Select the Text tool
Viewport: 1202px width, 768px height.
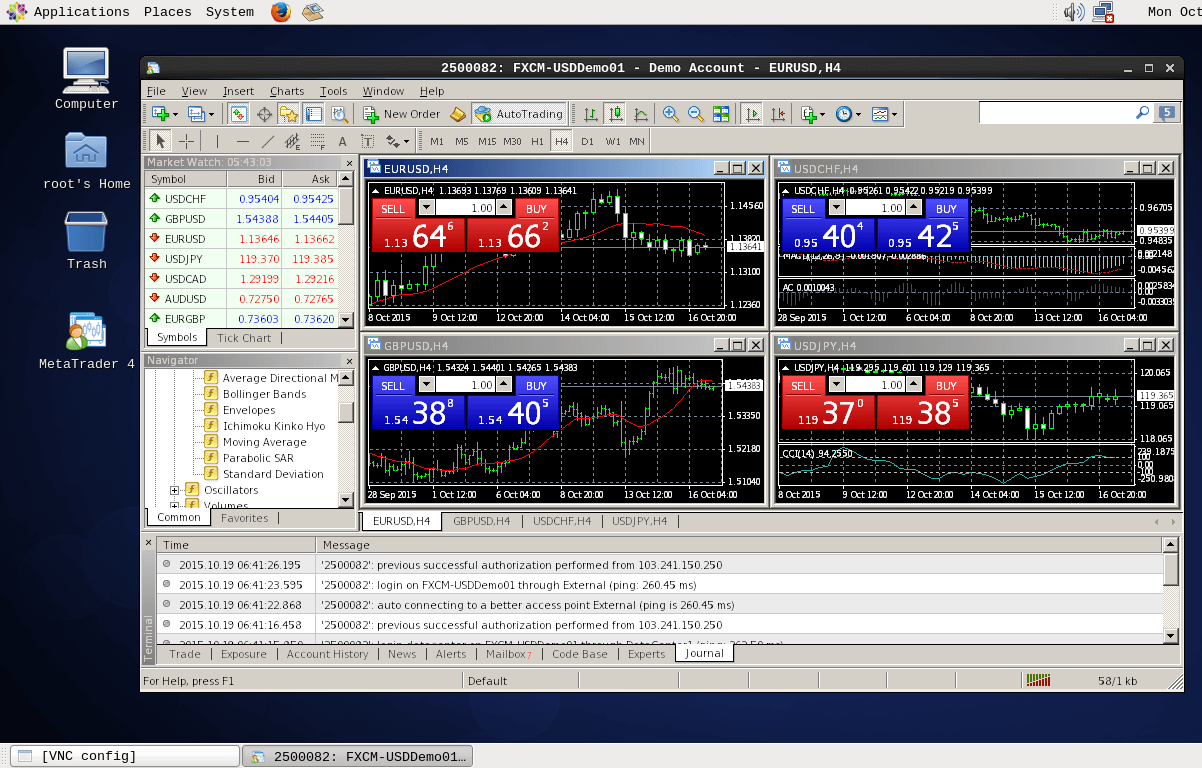coord(342,141)
